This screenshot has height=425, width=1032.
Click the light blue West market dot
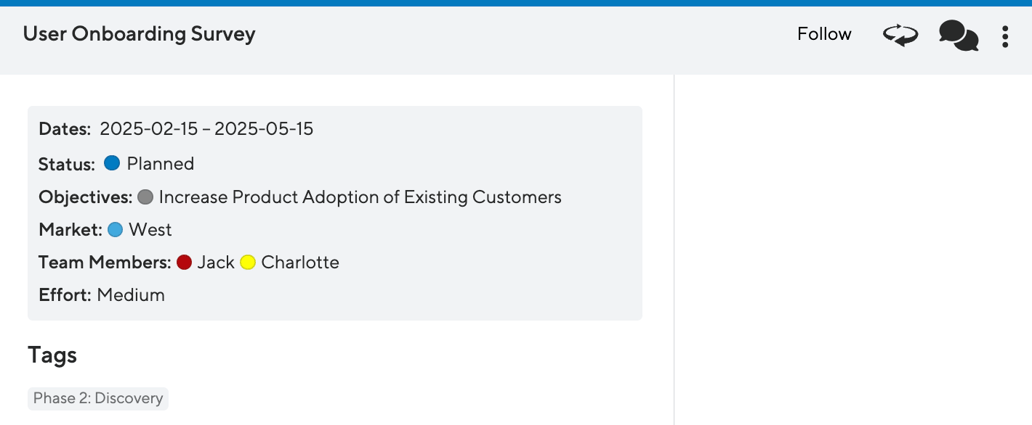point(115,230)
